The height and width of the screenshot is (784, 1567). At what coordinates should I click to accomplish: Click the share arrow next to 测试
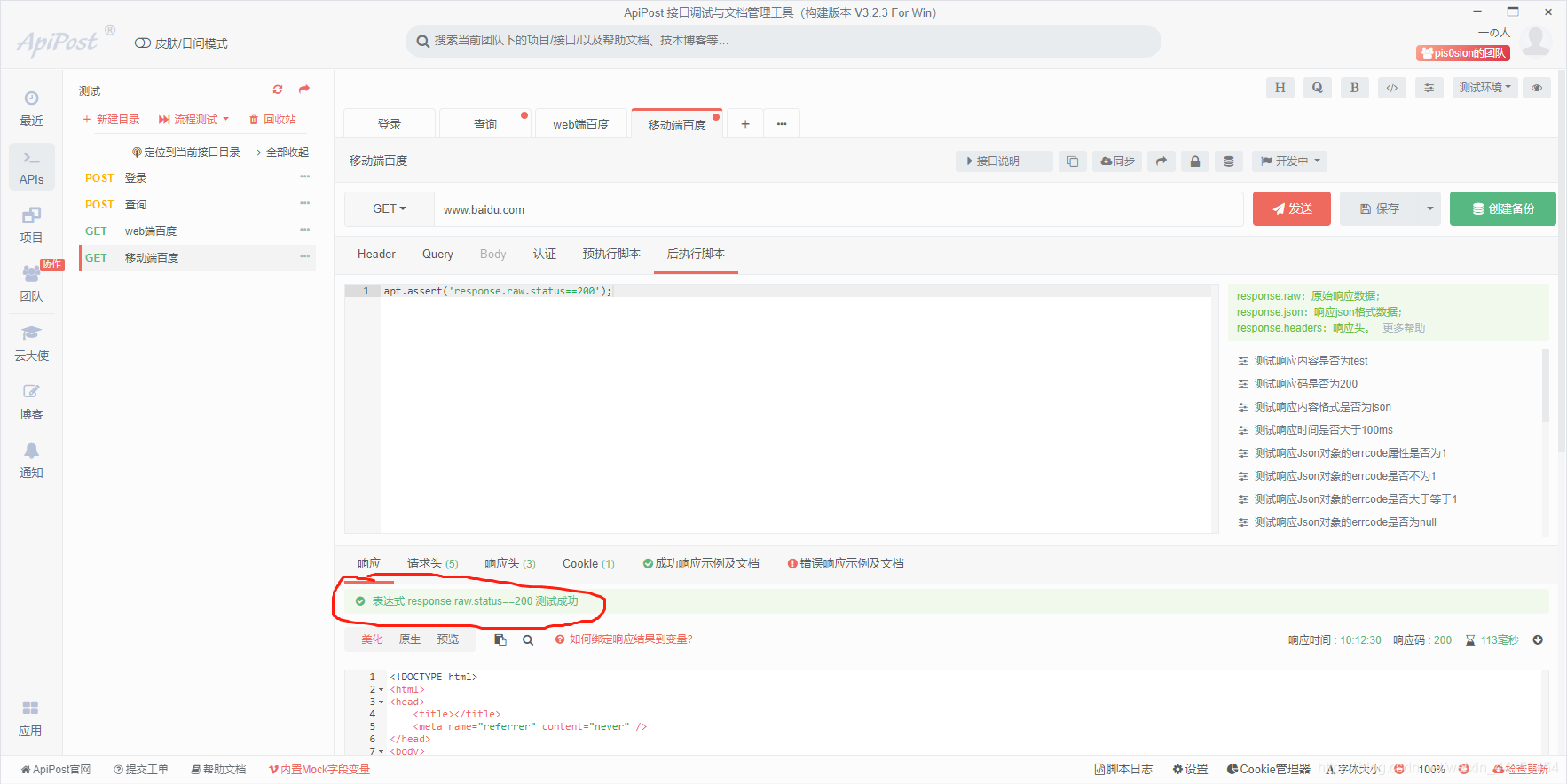point(304,90)
